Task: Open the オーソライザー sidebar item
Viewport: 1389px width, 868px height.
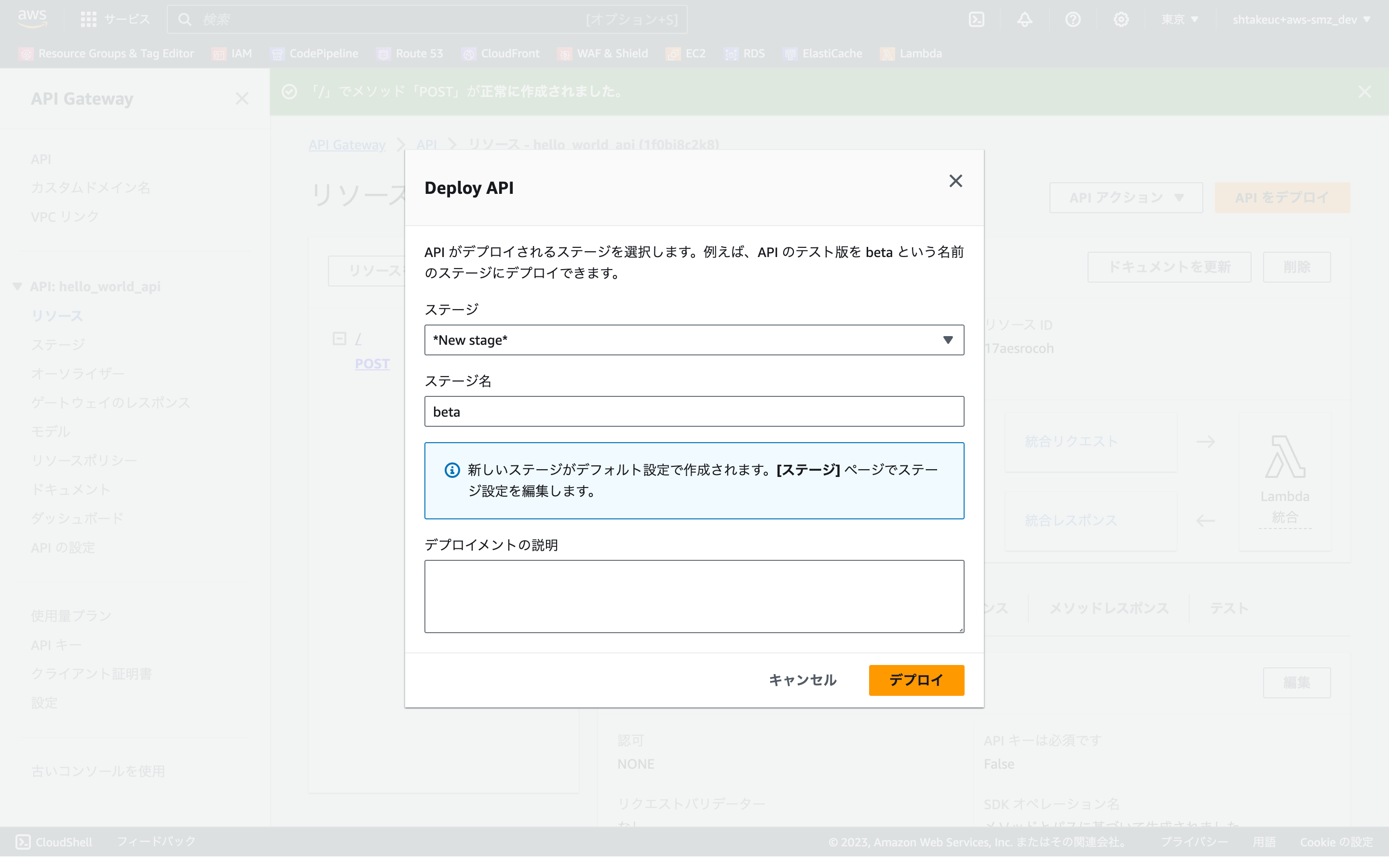Action: point(78,374)
